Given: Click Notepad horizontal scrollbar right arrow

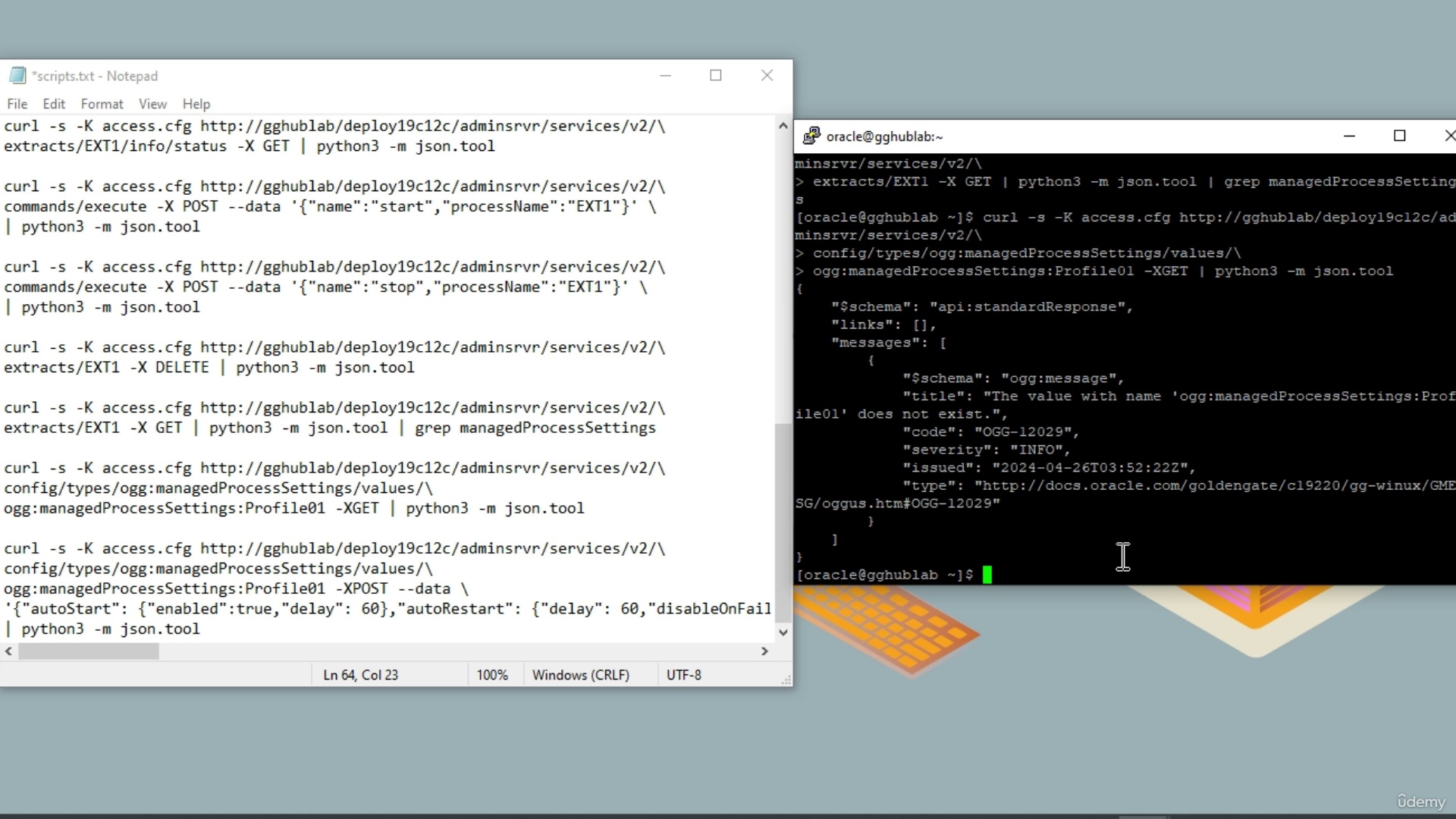Looking at the screenshot, I should [x=764, y=651].
